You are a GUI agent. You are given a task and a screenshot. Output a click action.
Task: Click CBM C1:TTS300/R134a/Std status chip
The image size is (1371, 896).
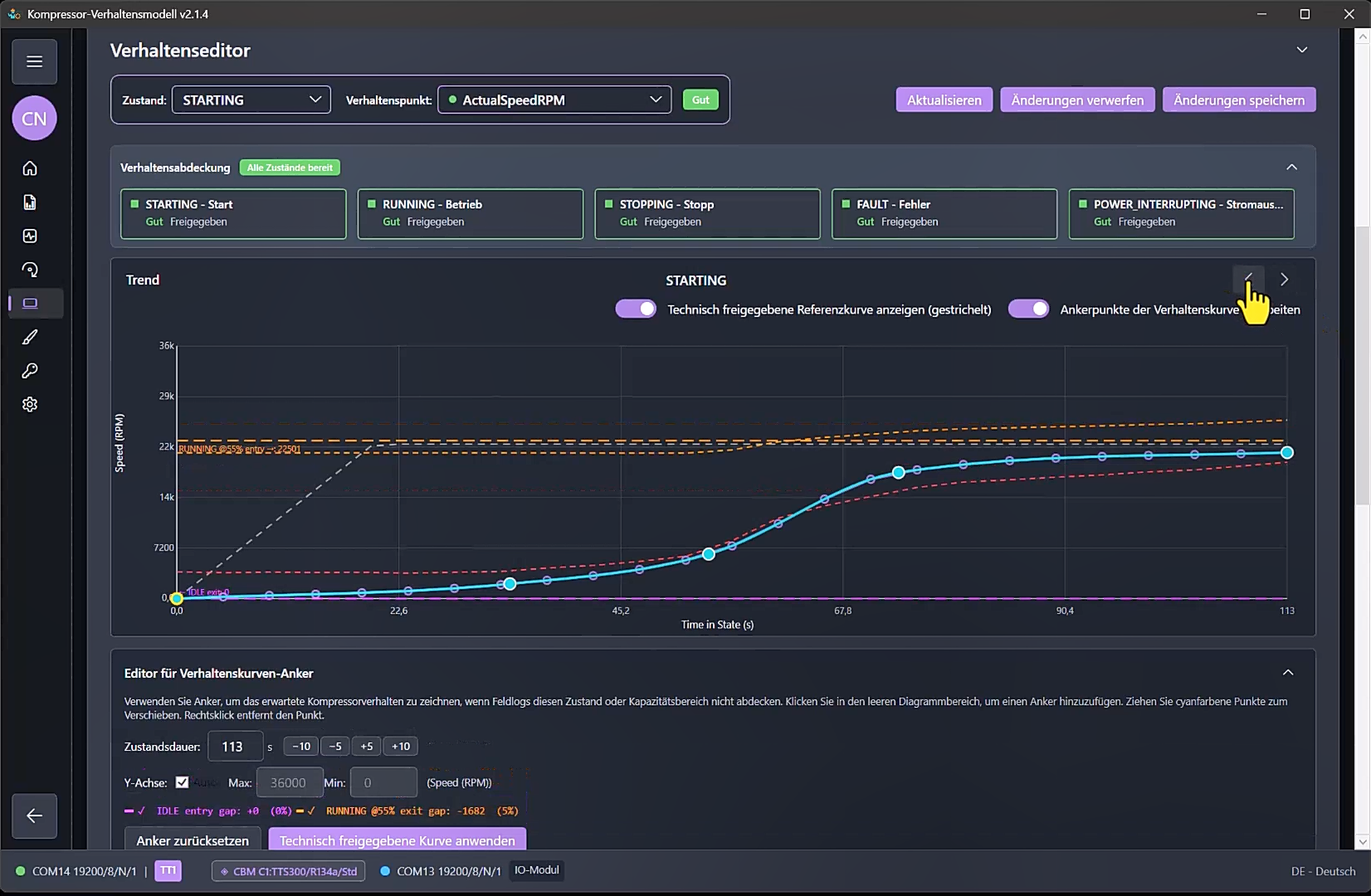point(289,871)
